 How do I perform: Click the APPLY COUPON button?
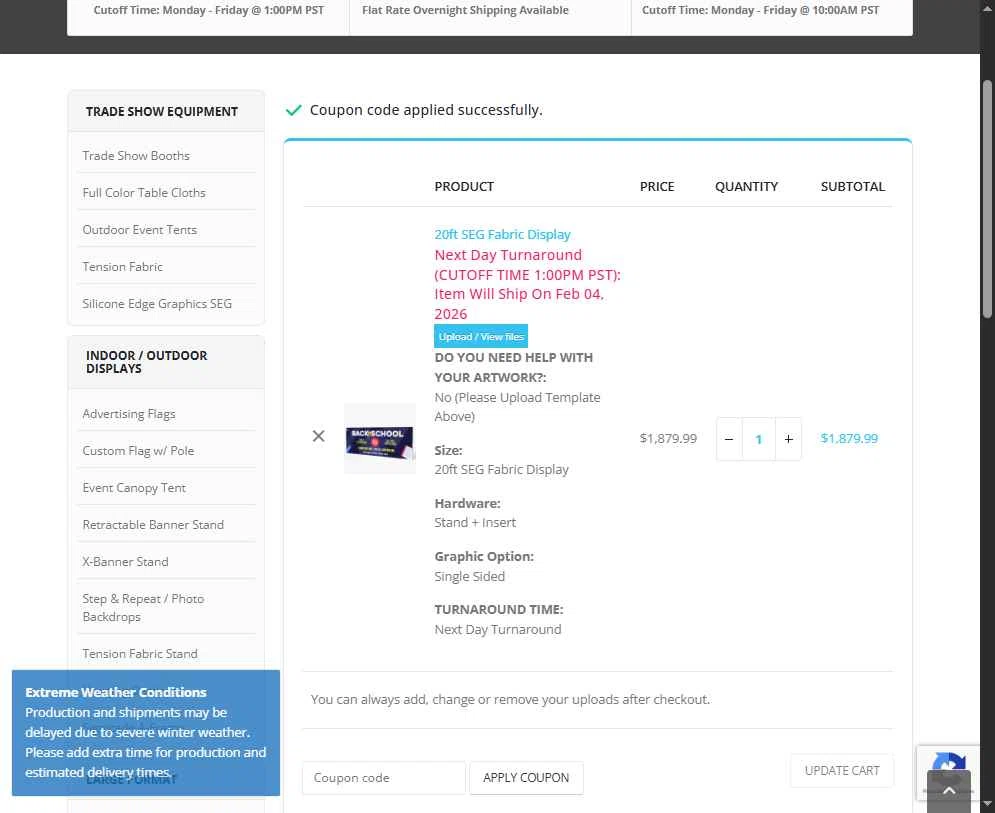click(x=525, y=777)
